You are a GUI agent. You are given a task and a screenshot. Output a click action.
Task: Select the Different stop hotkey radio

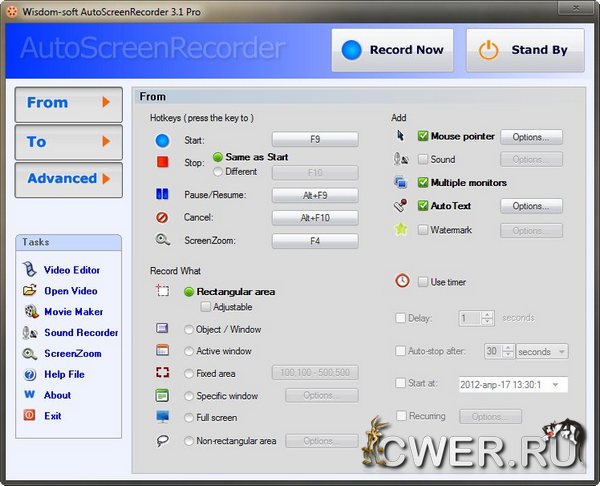coord(217,171)
